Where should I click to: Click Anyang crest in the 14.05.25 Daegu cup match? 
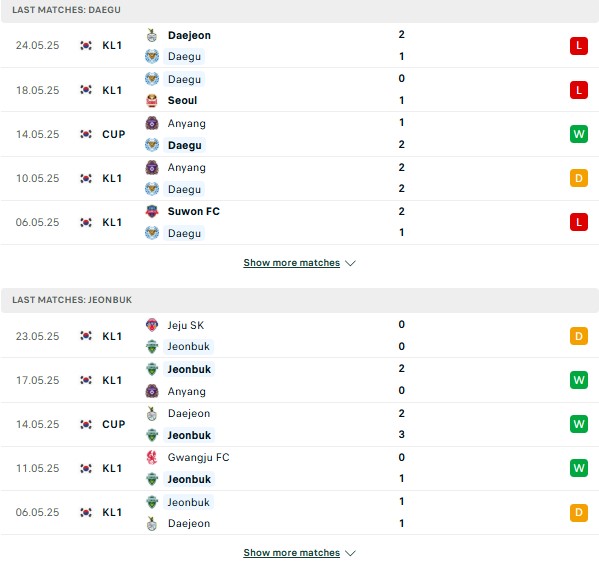[152, 123]
